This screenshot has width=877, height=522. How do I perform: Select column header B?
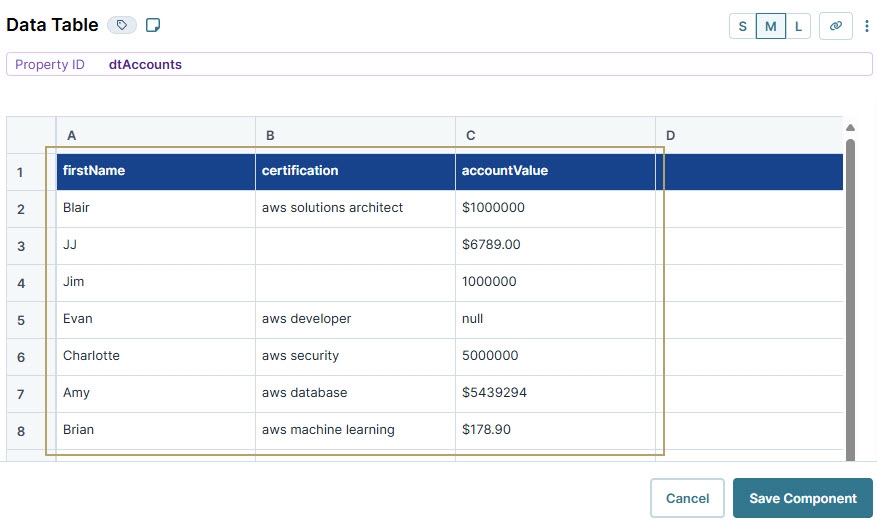pos(355,135)
